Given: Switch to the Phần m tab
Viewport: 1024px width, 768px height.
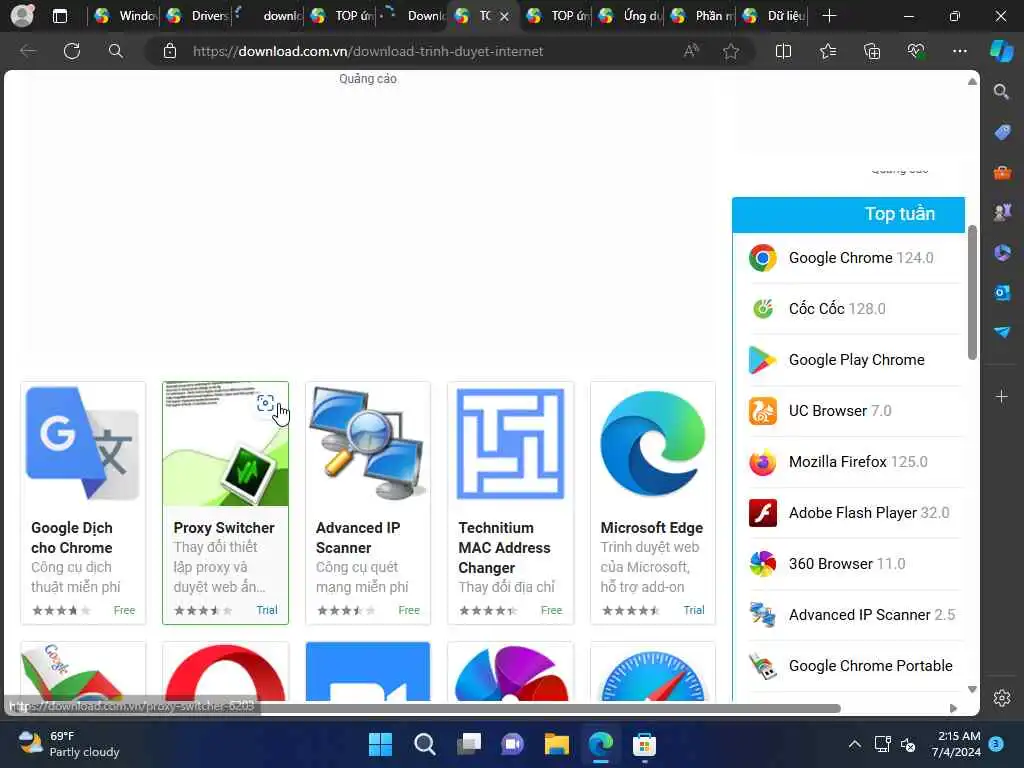Looking at the screenshot, I should tap(702, 16).
